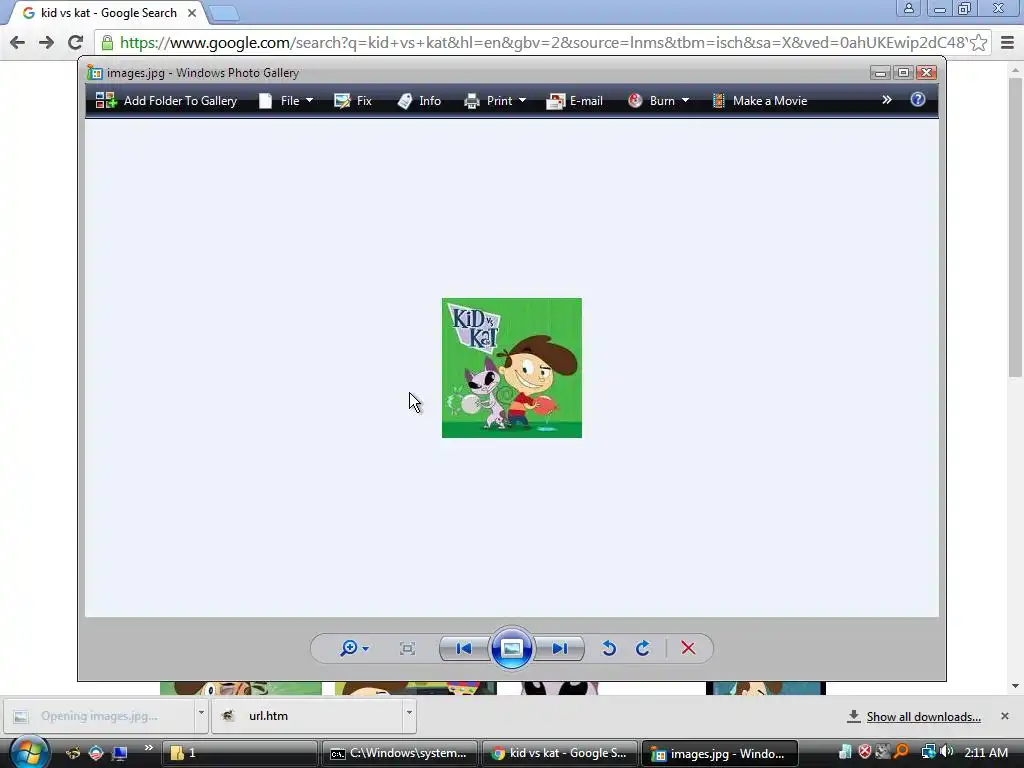The image size is (1024, 768).
Task: Click the Chrome address bar URL
Action: pyautogui.click(x=542, y=42)
